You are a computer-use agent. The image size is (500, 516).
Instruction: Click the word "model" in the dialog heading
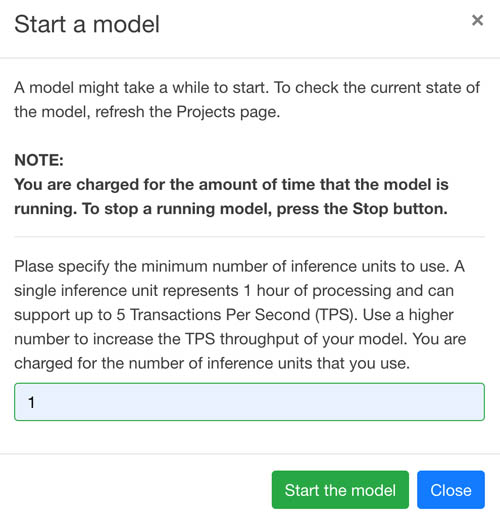pyautogui.click(x=126, y=24)
